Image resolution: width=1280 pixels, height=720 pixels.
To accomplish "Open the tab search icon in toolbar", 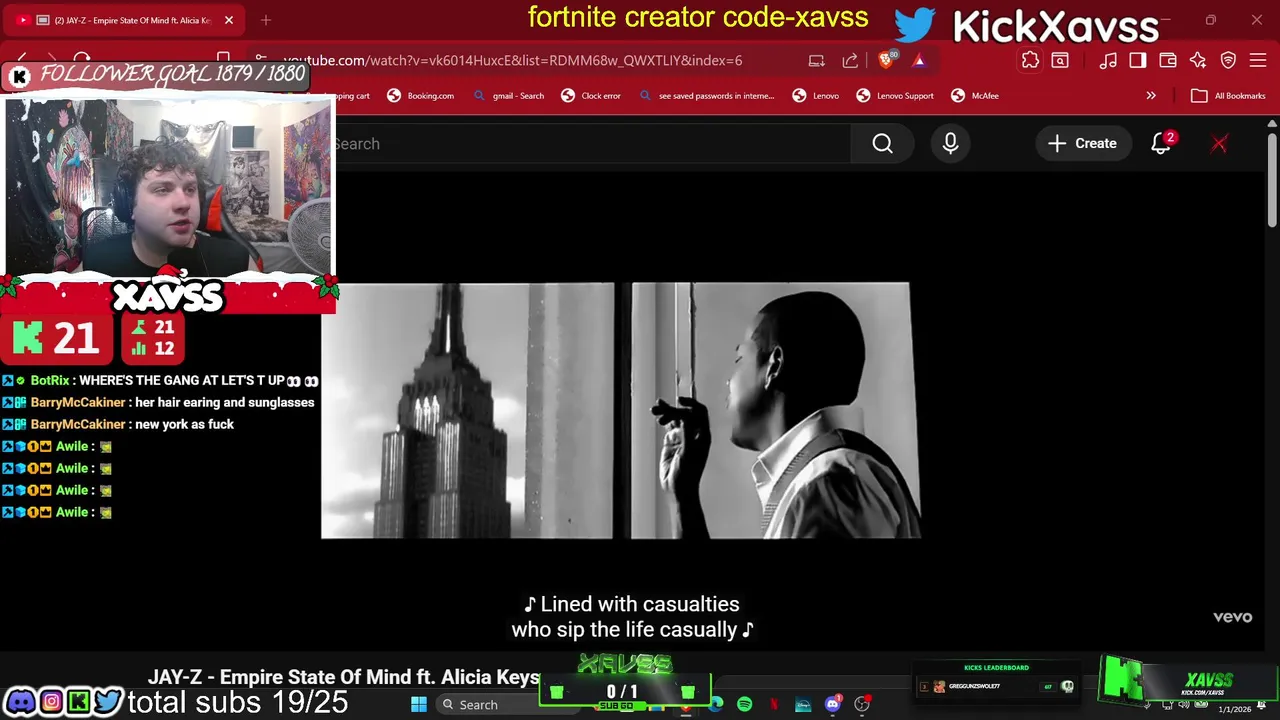I will tap(1060, 60).
